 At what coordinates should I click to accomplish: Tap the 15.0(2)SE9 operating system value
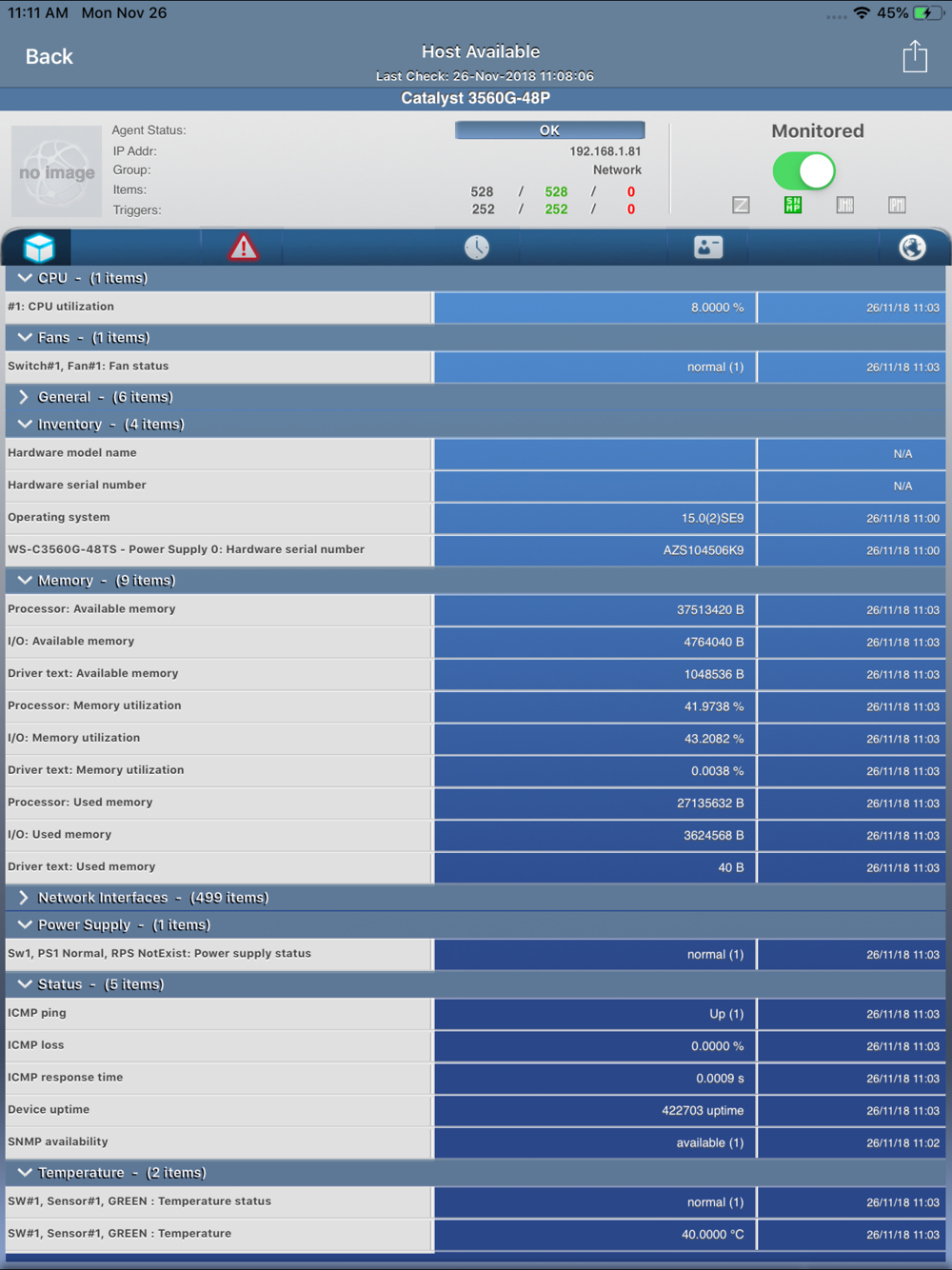(x=712, y=519)
